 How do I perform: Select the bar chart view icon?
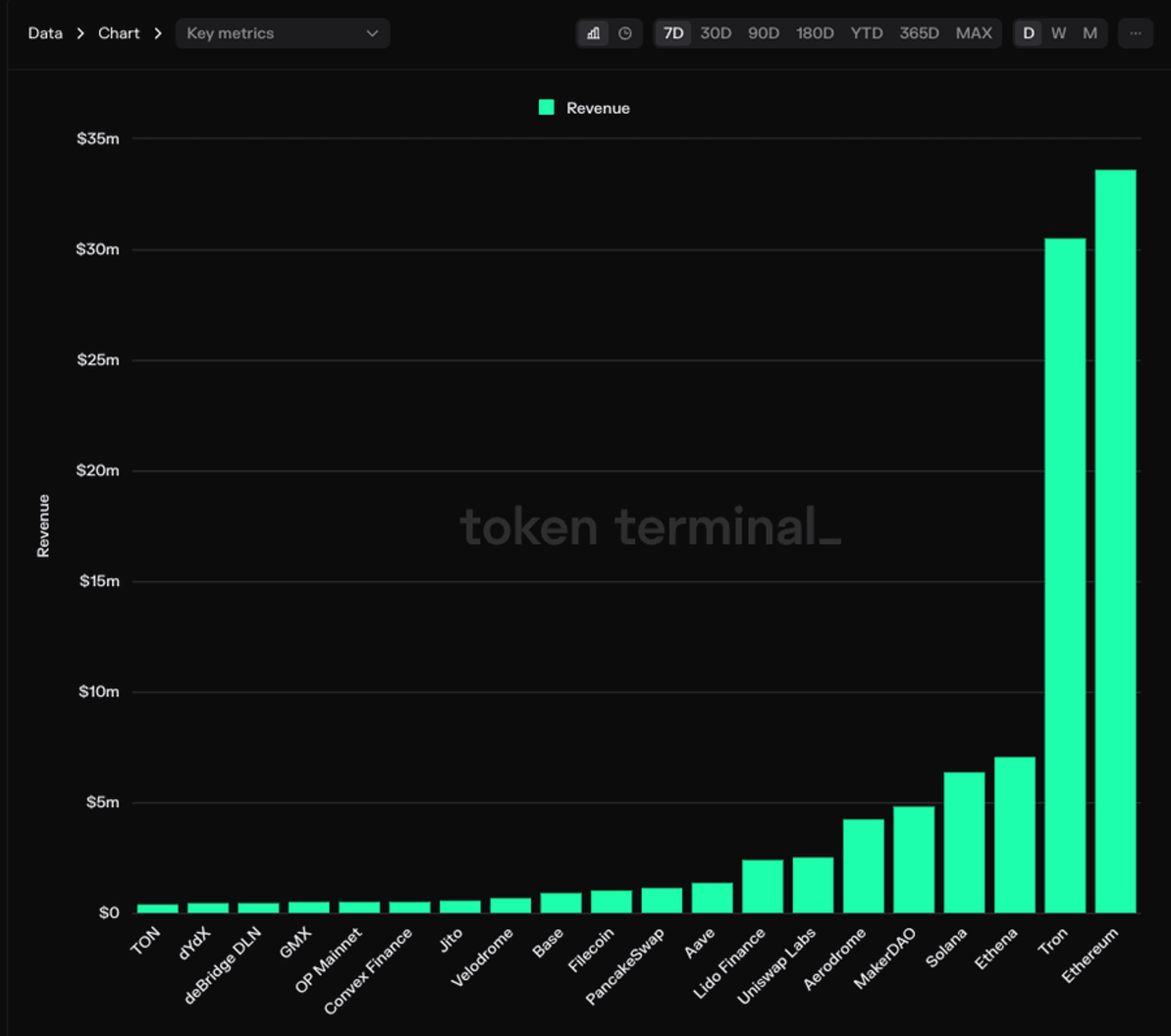tap(593, 33)
